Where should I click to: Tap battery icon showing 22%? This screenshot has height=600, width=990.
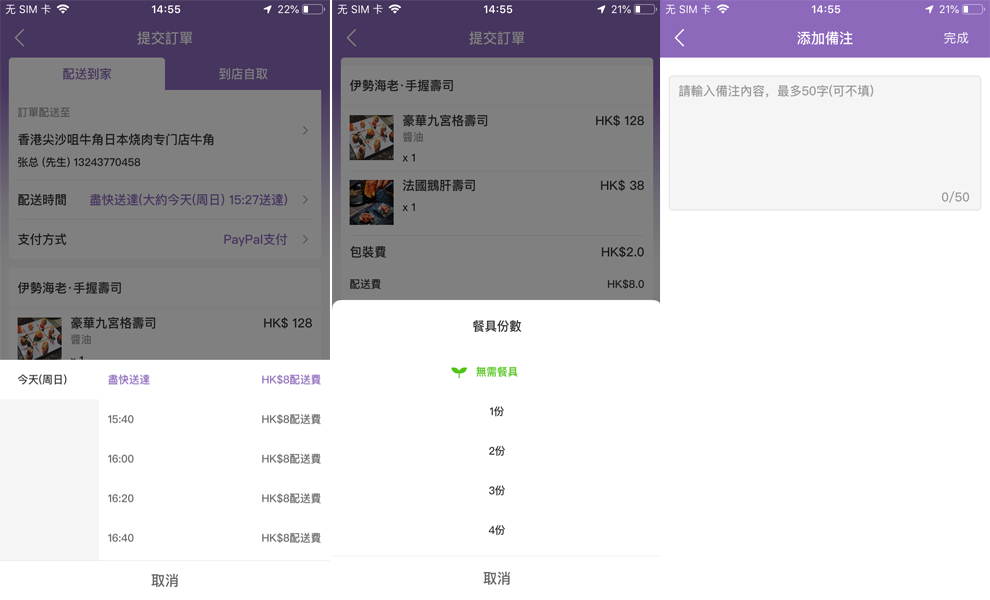coord(313,9)
